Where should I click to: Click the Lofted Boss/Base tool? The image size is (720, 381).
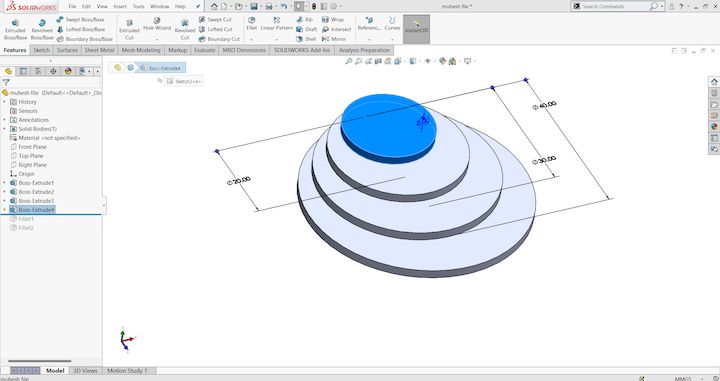tap(81, 29)
